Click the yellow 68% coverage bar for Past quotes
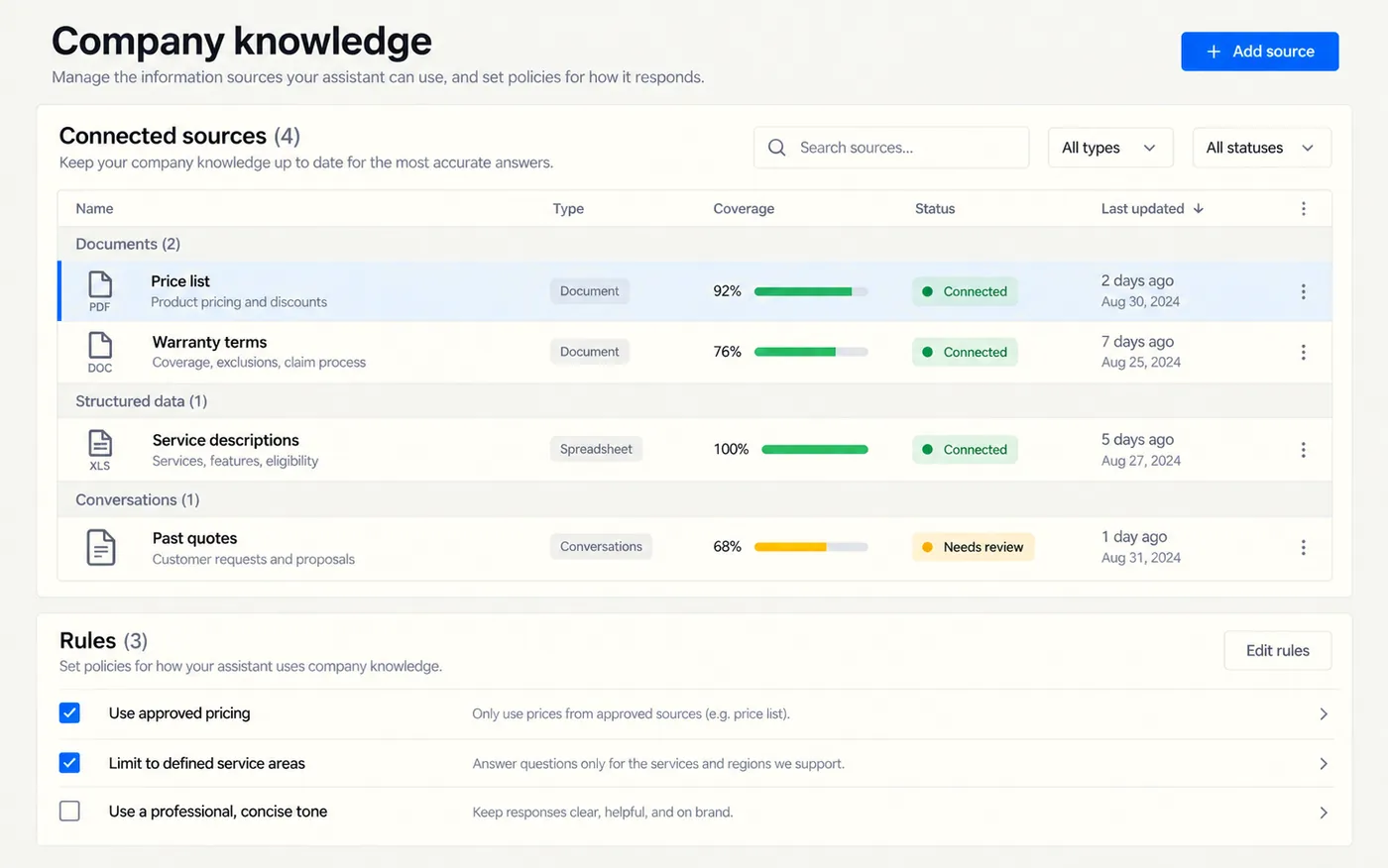The width and height of the screenshot is (1388, 868). coord(811,547)
